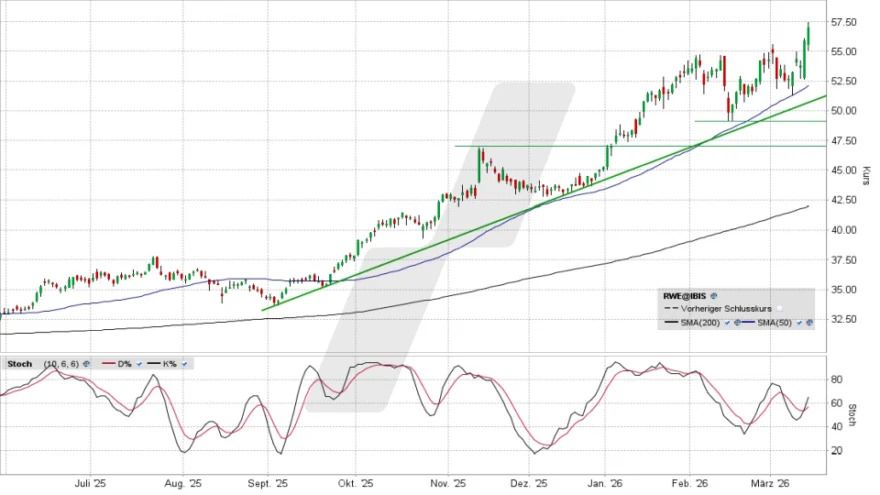Viewport: 880px width, 495px height.
Task: Click the 50.00 price axis label
Action: [x=843, y=111]
